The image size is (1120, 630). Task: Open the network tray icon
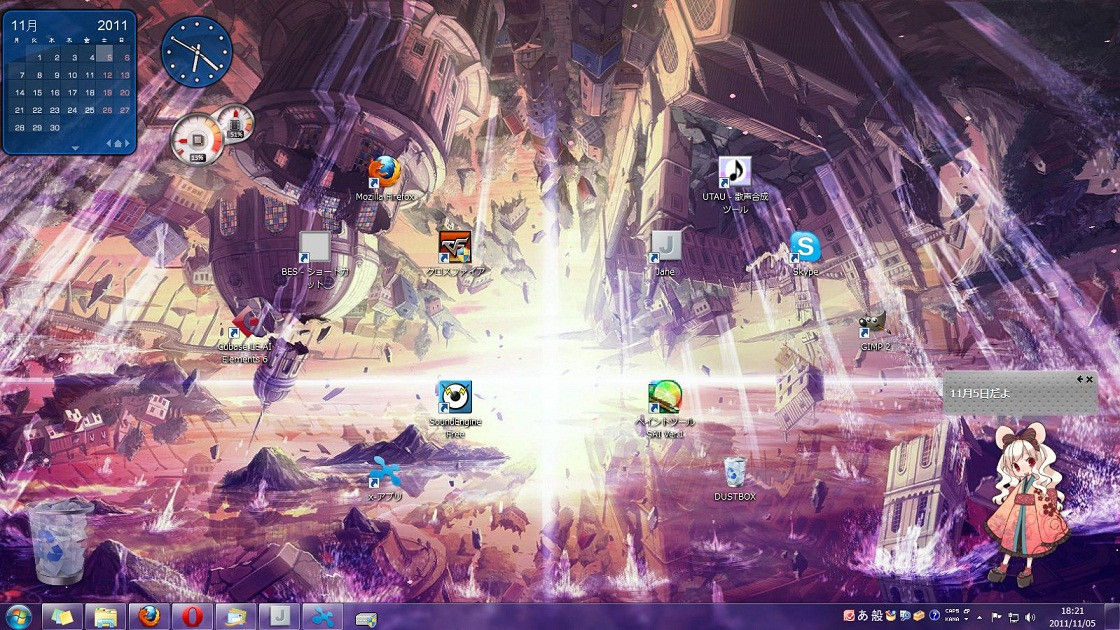pos(1014,617)
